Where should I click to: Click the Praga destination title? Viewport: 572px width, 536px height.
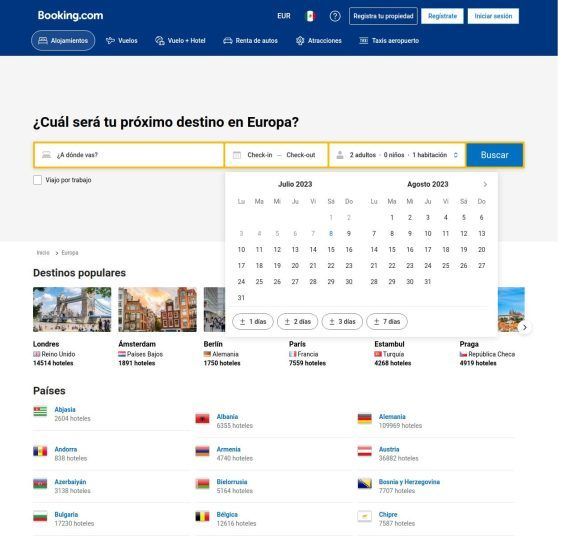pos(469,344)
